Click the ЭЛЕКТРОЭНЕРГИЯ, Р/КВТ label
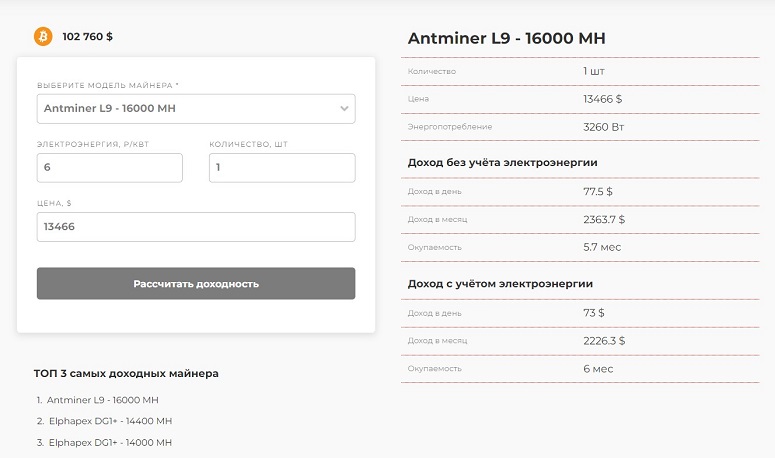 point(93,144)
